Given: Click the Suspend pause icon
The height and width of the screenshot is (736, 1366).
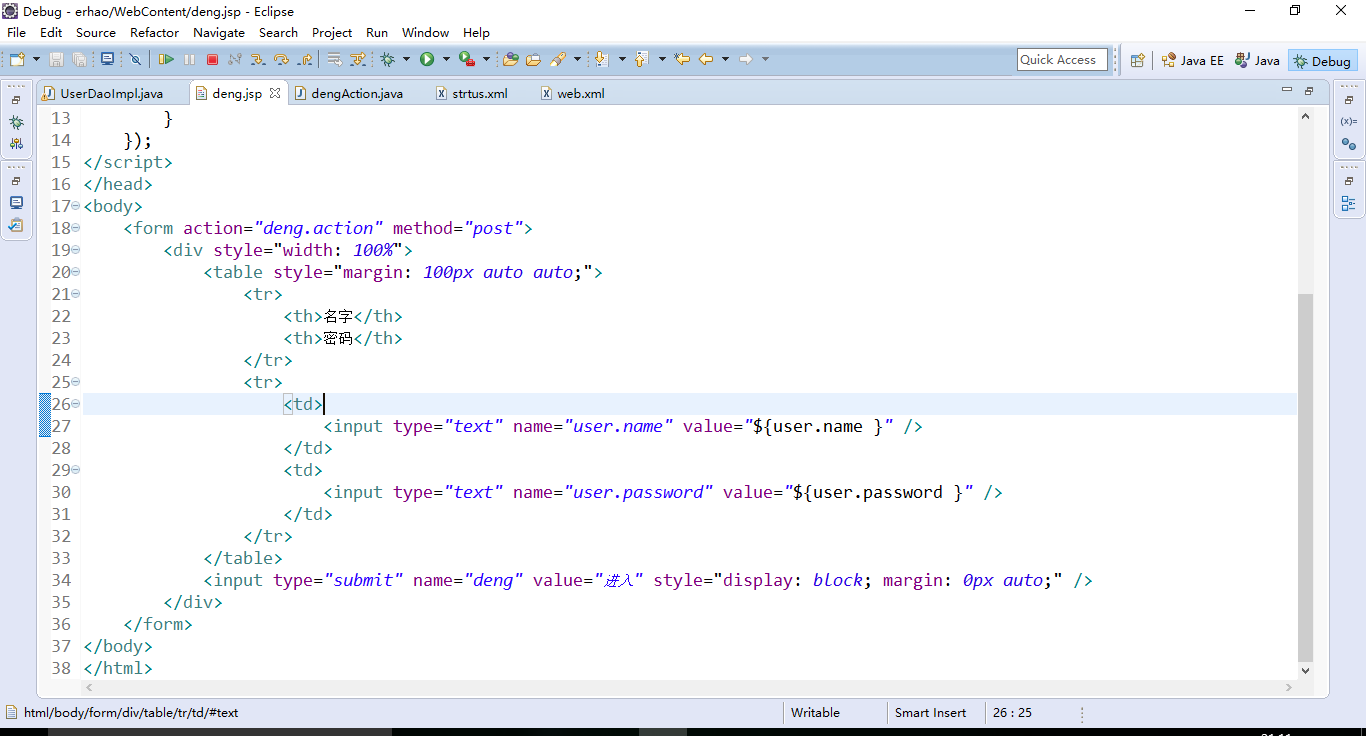Looking at the screenshot, I should pyautogui.click(x=189, y=59).
